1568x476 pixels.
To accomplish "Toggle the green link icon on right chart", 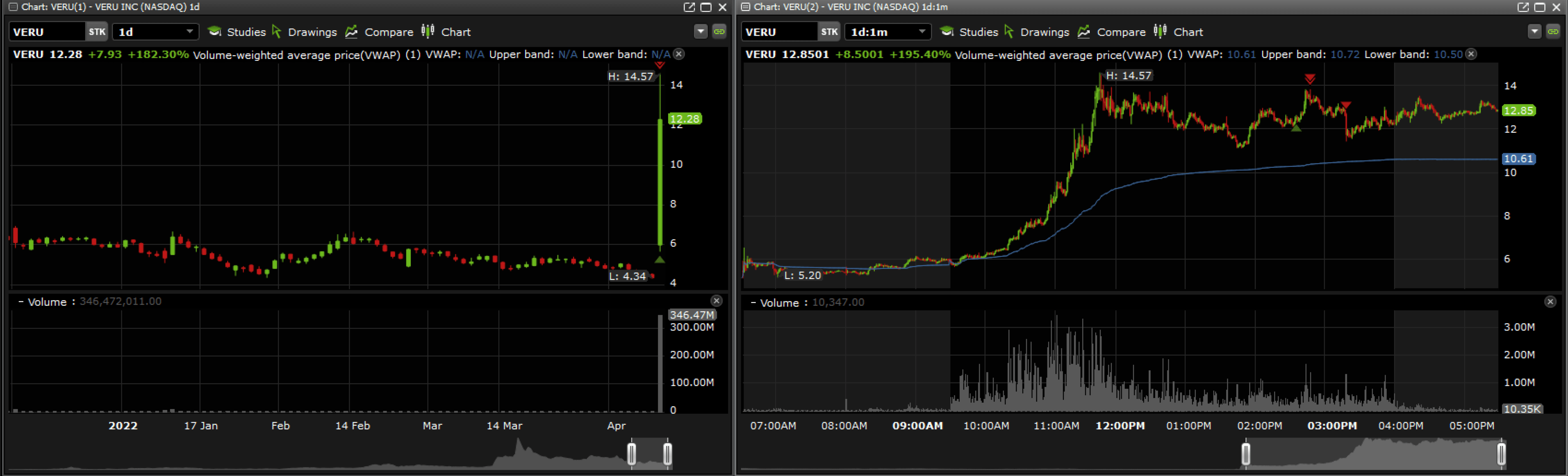I will [x=1553, y=32].
